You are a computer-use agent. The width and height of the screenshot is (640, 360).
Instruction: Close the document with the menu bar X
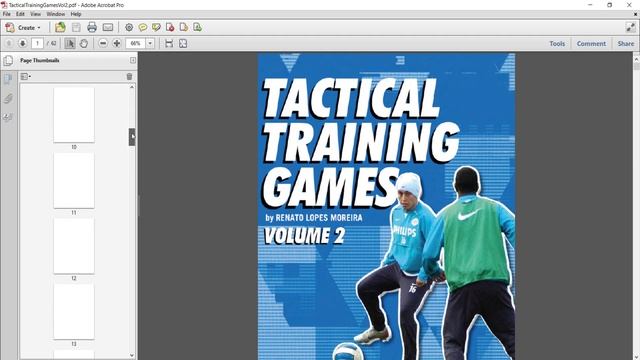[635, 14]
